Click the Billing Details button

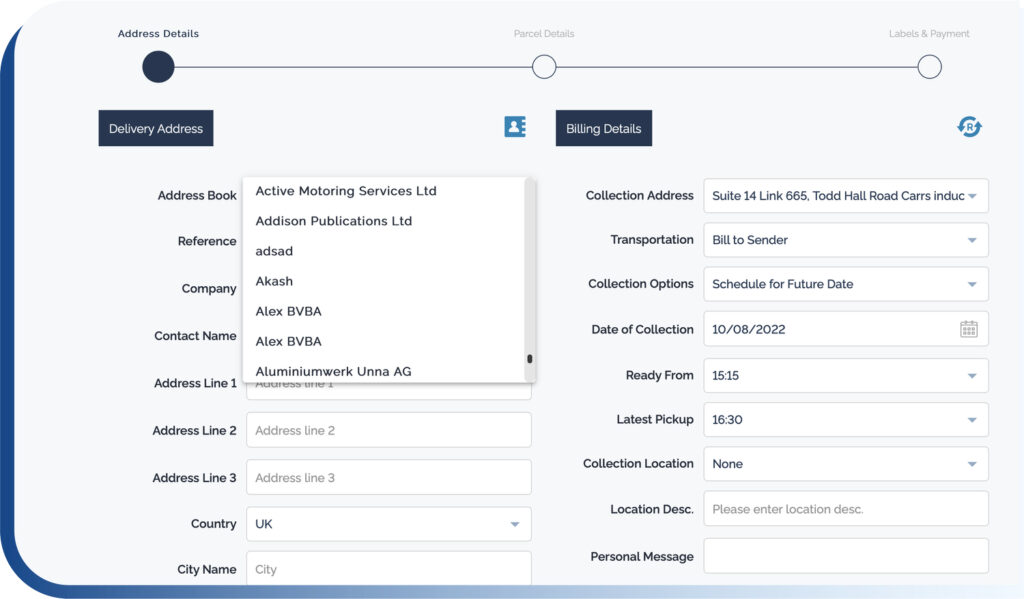click(603, 127)
